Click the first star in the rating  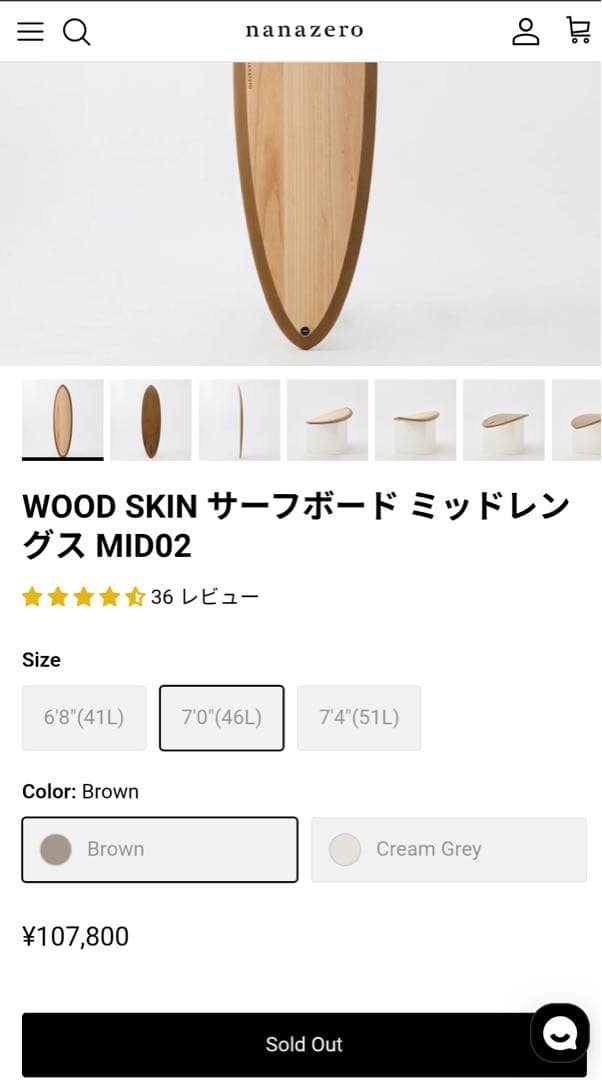[x=32, y=595]
